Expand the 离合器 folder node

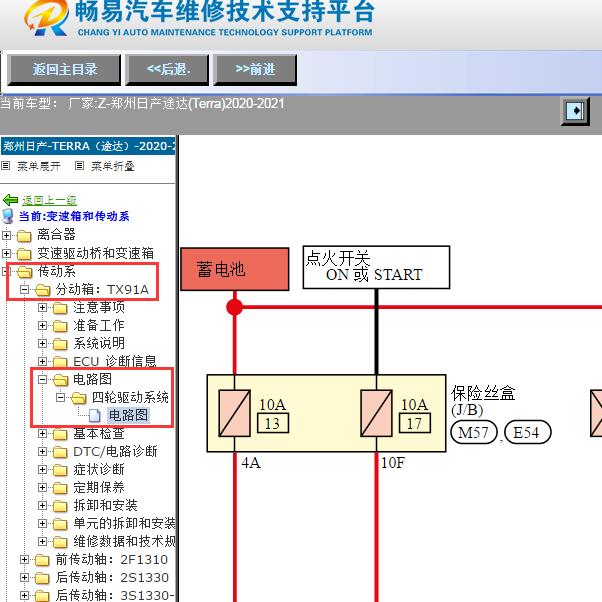tap(6, 235)
